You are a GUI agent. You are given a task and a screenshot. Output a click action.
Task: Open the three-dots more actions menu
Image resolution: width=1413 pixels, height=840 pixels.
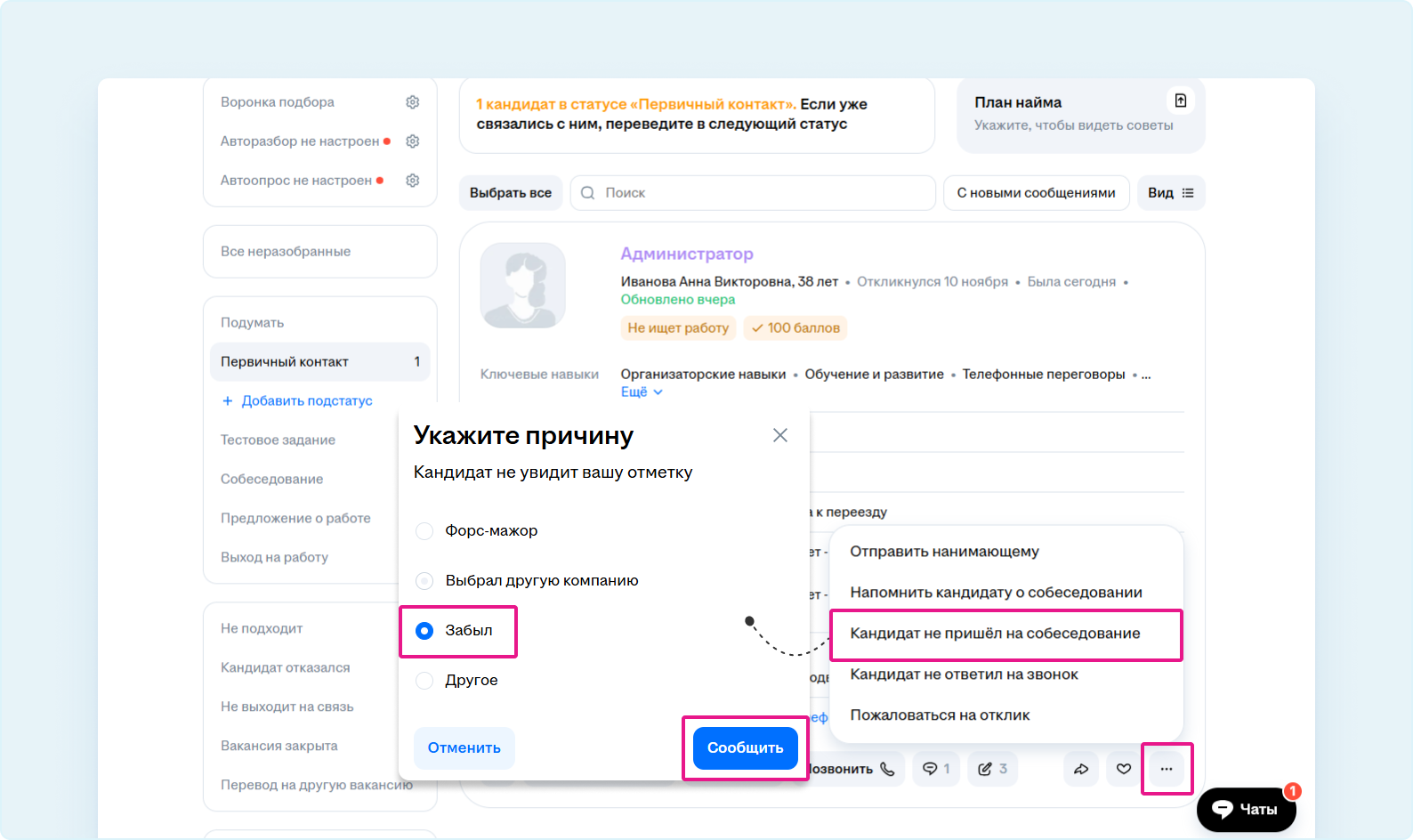pyautogui.click(x=1166, y=769)
